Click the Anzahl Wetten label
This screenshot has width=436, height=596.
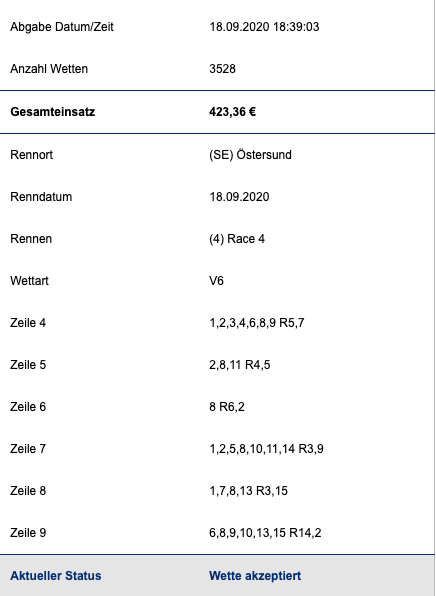(49, 69)
